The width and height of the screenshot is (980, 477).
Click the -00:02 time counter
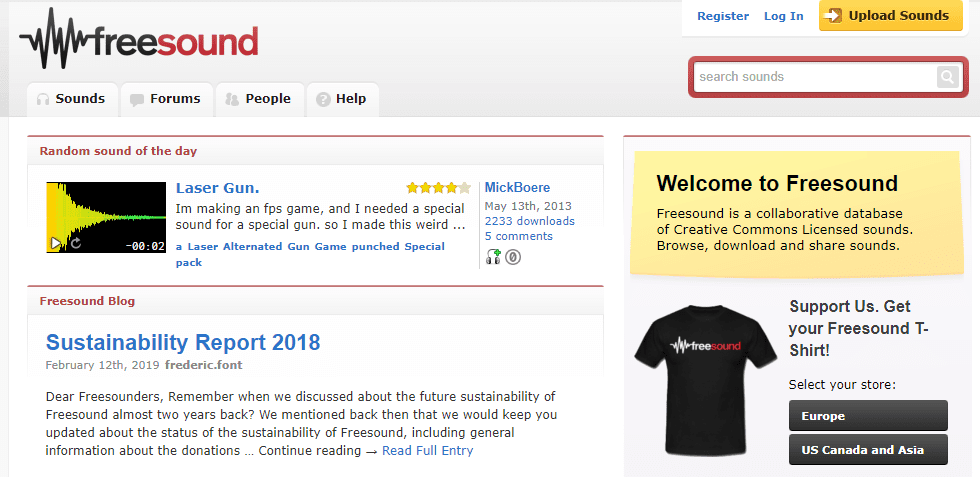(x=146, y=246)
